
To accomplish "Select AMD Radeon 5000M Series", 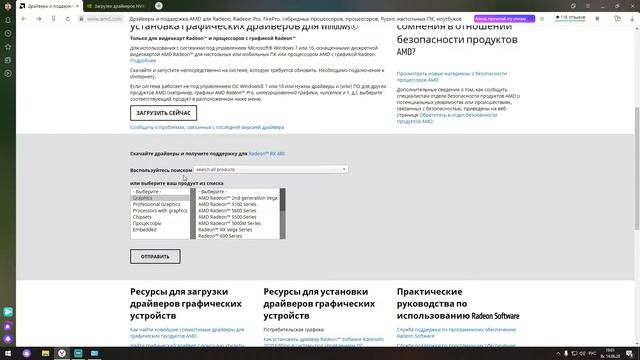I will click(238, 223).
